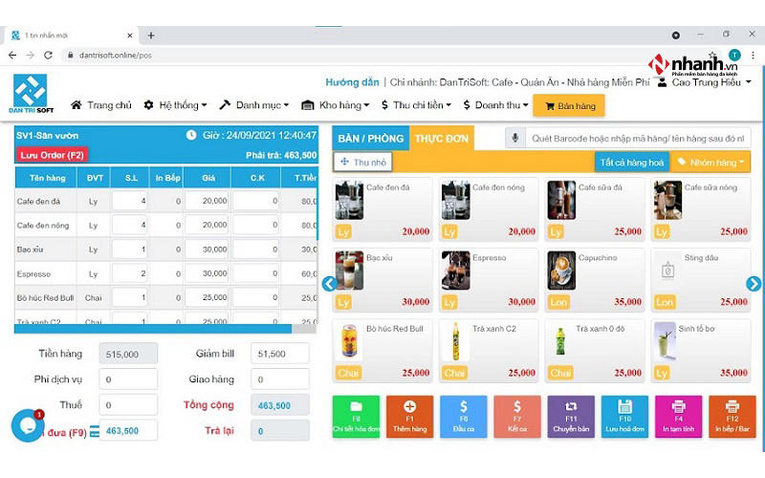Go to Trang chủ home
This screenshot has width=765, height=478.
[101, 105]
